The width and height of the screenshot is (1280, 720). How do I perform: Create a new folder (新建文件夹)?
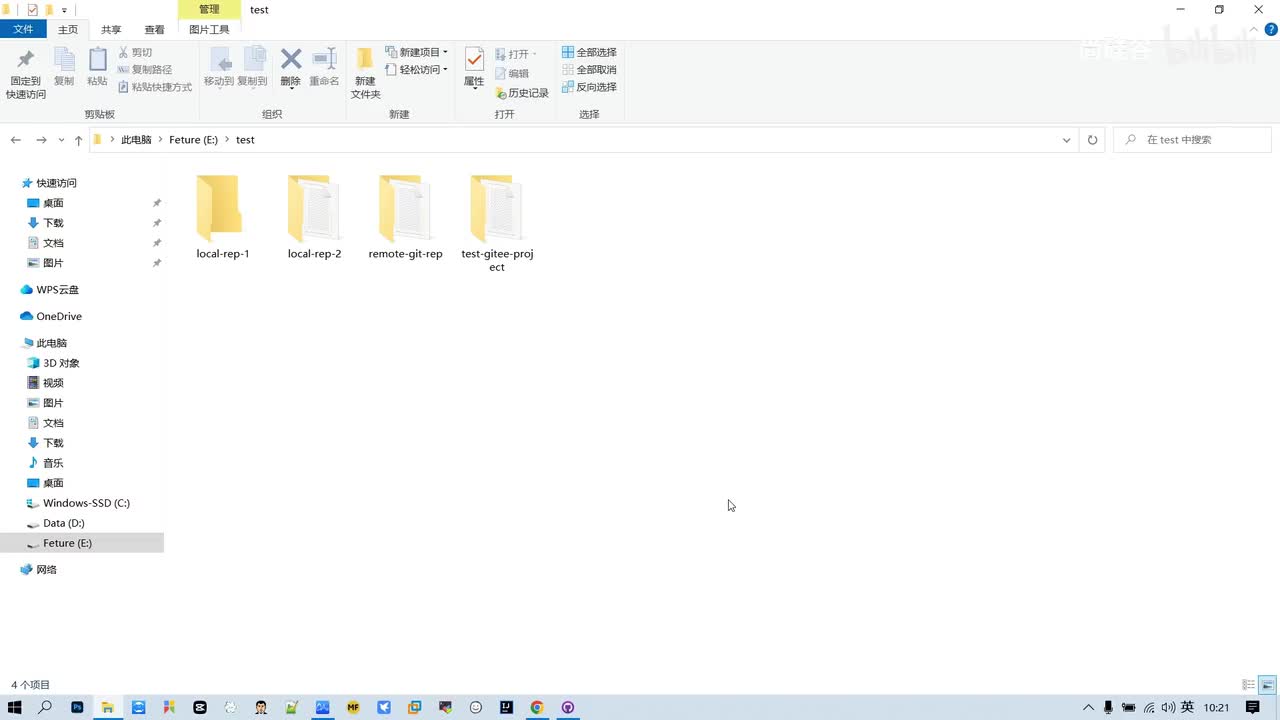click(x=365, y=74)
